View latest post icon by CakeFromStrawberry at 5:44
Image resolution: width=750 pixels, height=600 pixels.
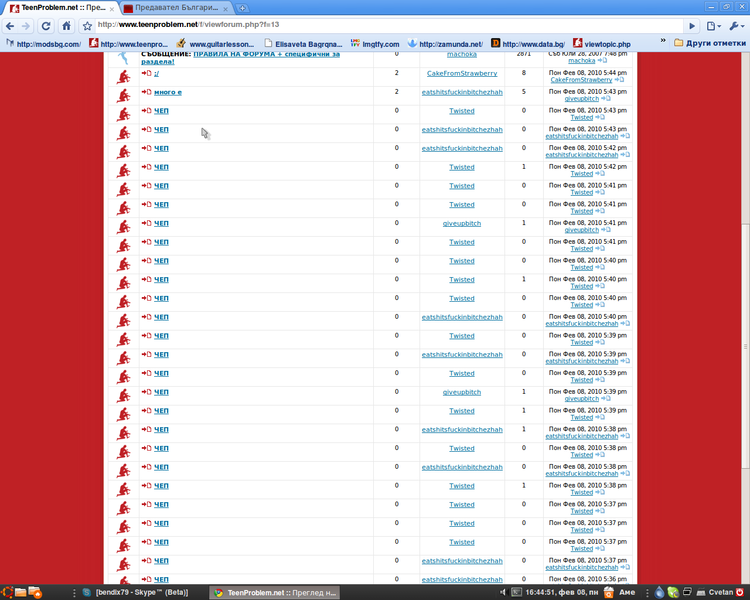619,79
